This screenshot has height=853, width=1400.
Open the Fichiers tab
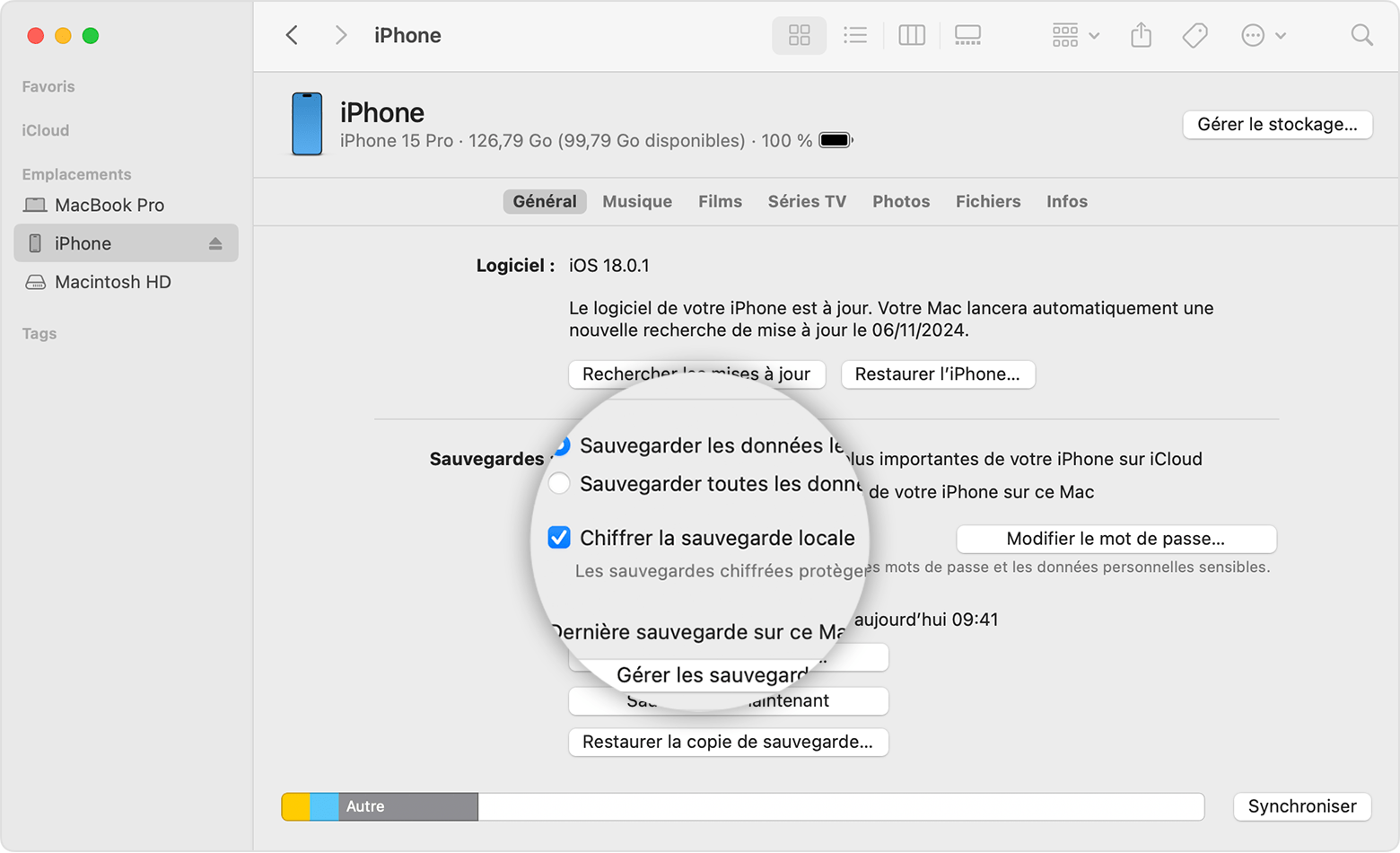[988, 201]
